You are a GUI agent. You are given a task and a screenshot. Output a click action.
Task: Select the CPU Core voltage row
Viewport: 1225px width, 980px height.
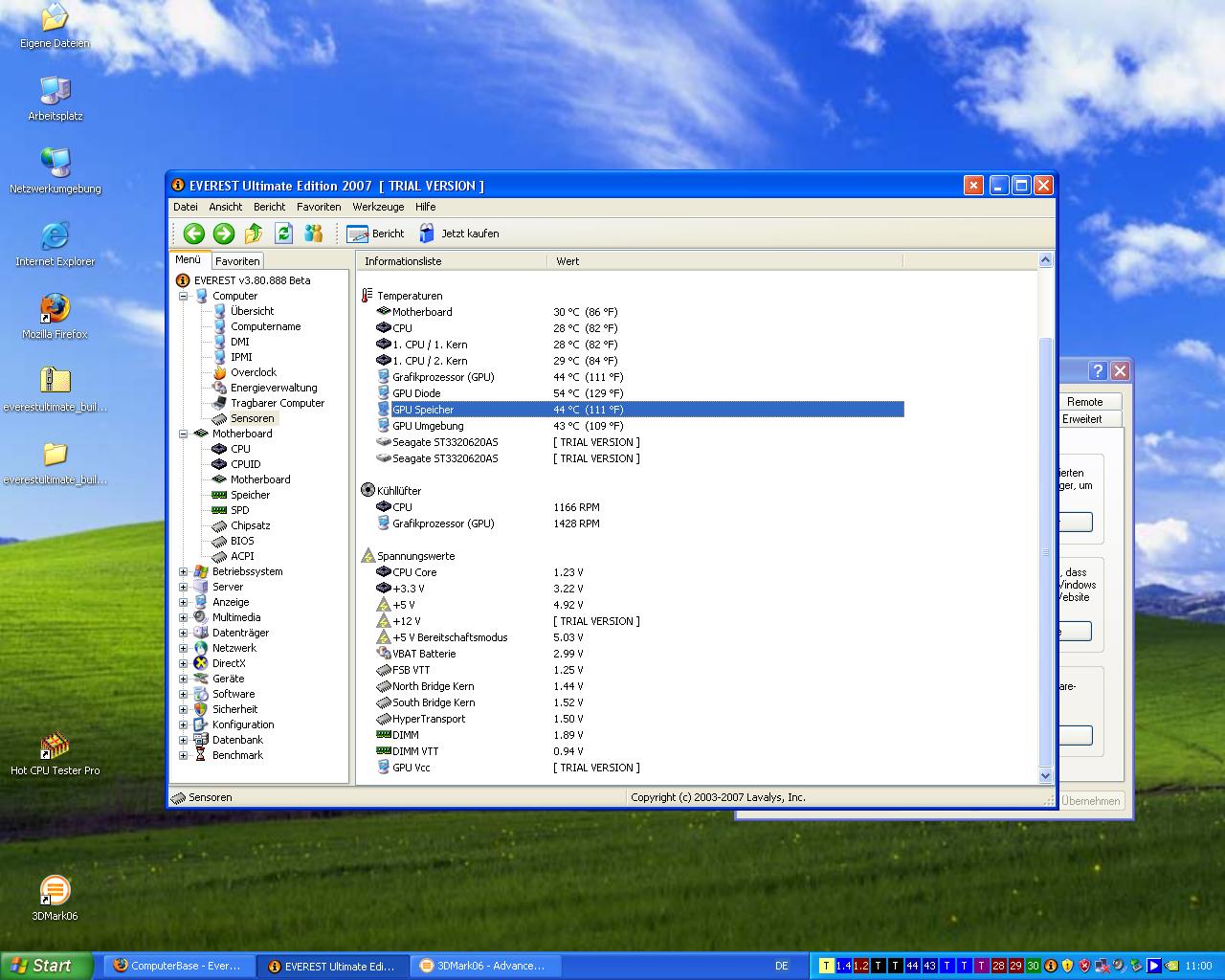[x=632, y=572]
